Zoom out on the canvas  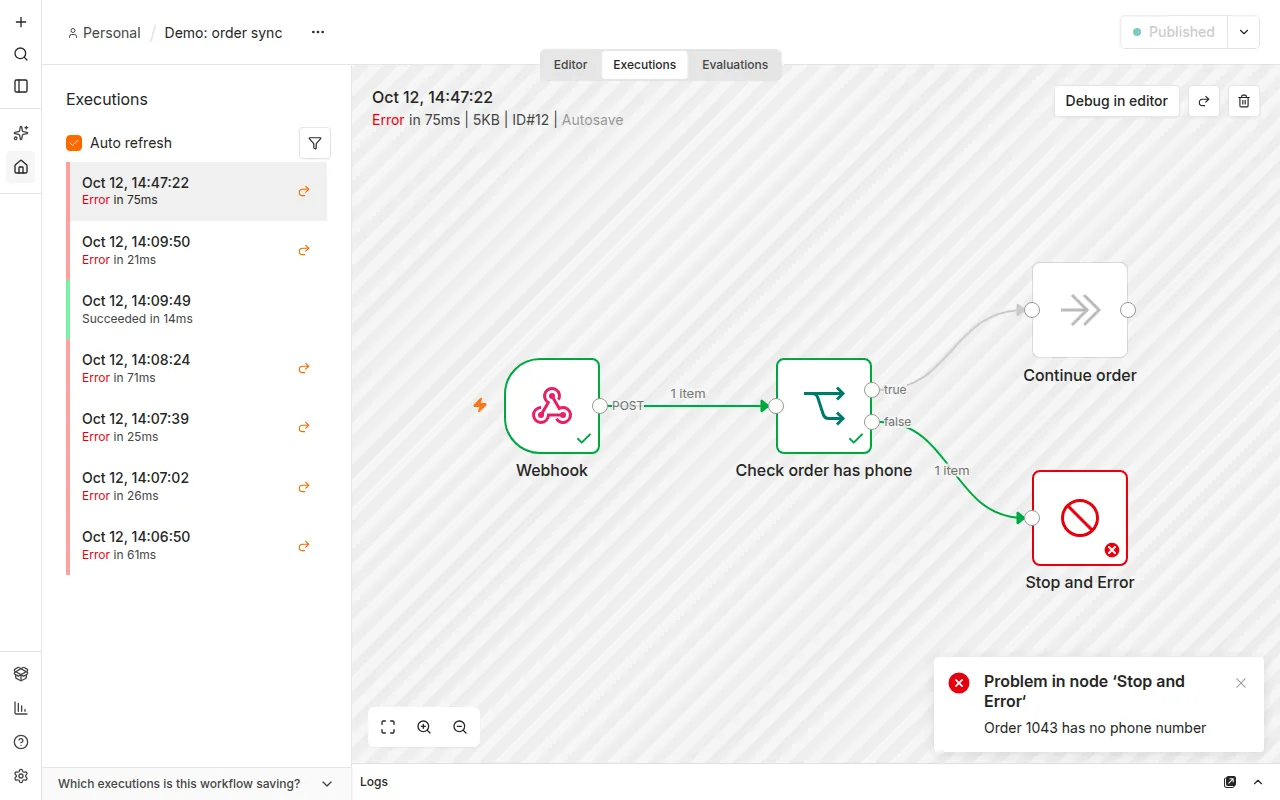[460, 728]
